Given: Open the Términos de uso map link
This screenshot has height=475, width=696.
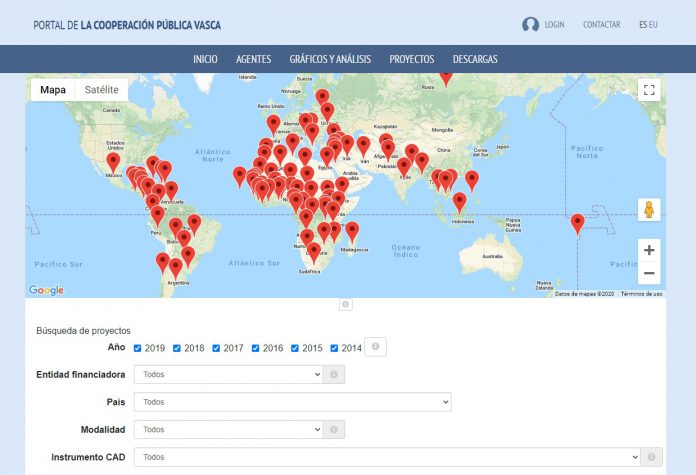Looking at the screenshot, I should (641, 294).
